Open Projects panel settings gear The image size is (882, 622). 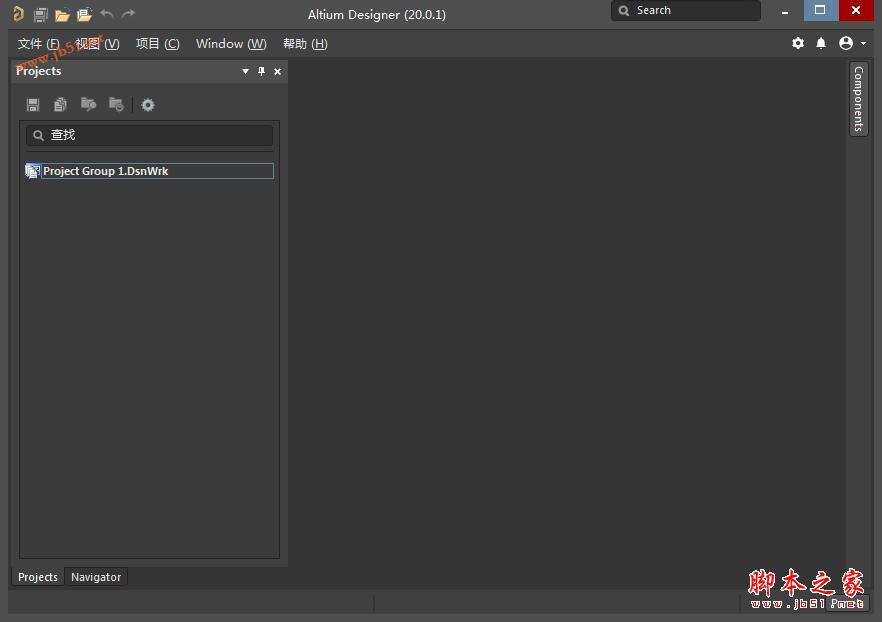[148, 105]
